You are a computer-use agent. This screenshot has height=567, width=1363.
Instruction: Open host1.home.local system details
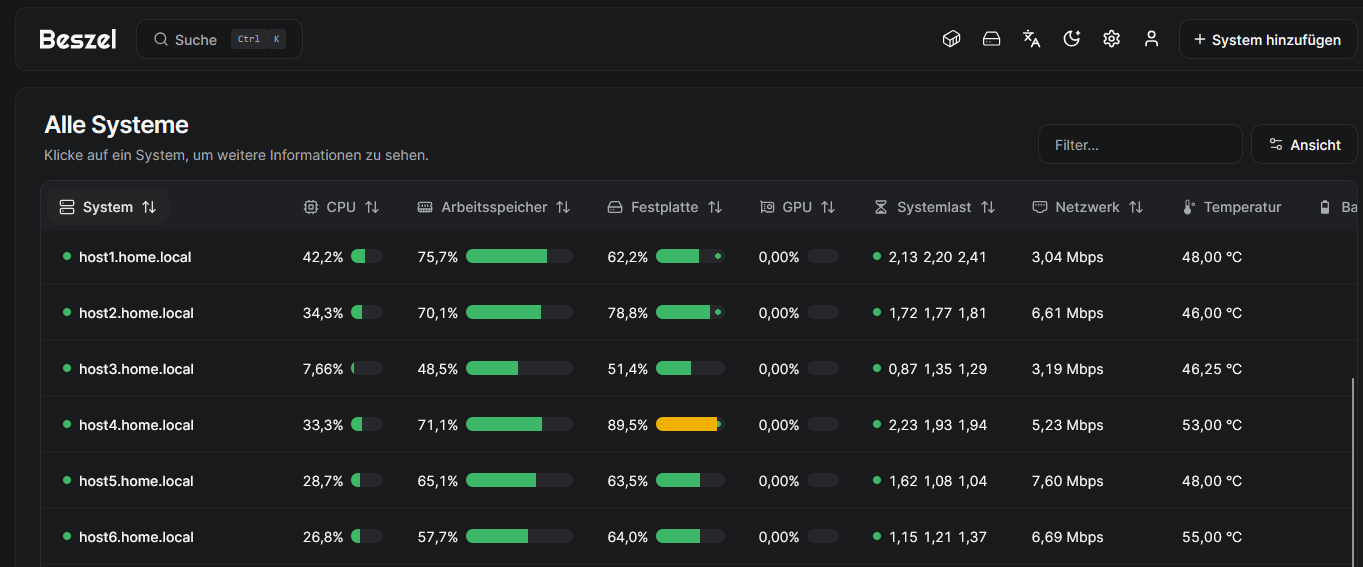[x=135, y=257]
